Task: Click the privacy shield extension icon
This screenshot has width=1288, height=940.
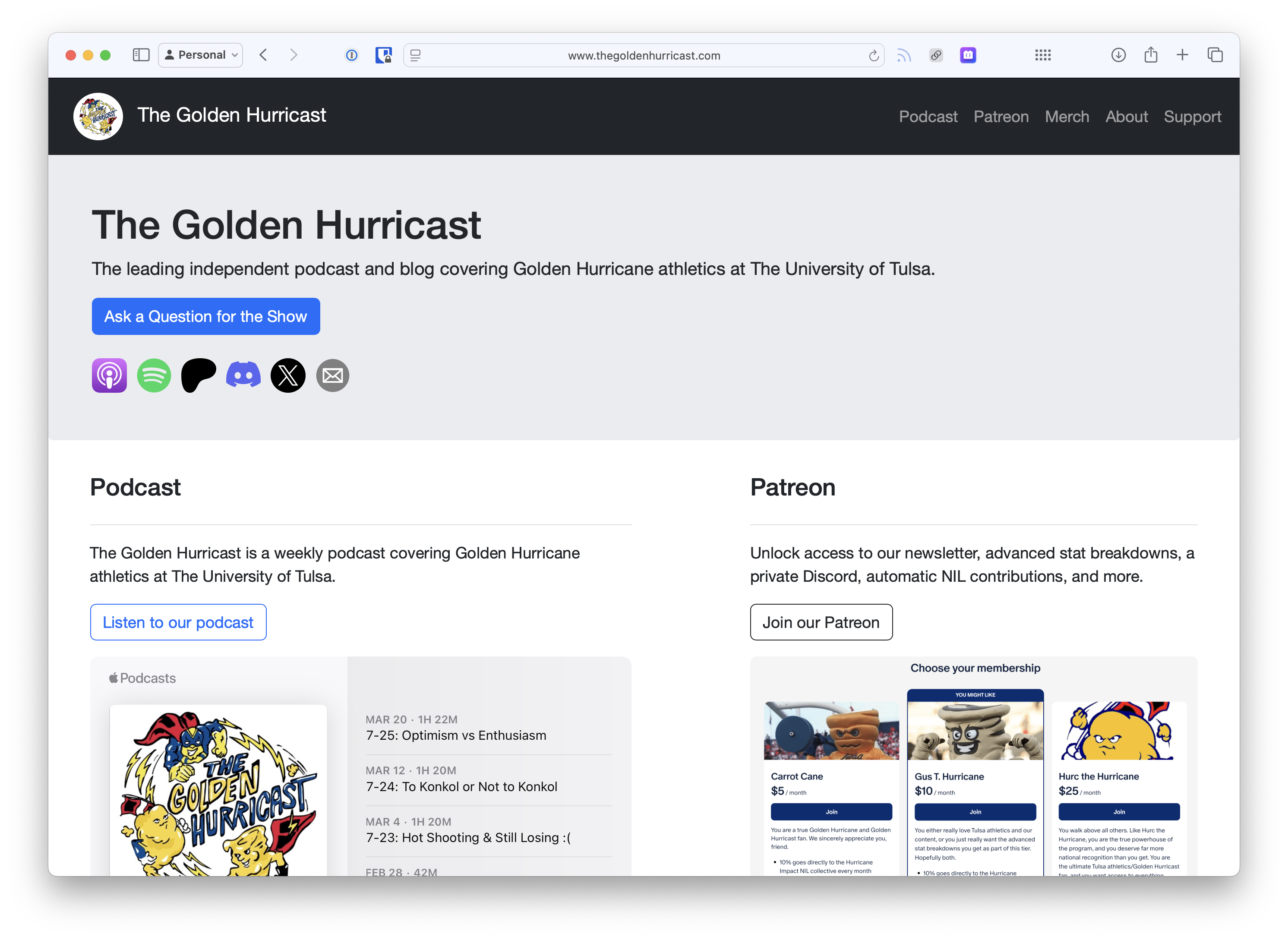Action: [383, 55]
